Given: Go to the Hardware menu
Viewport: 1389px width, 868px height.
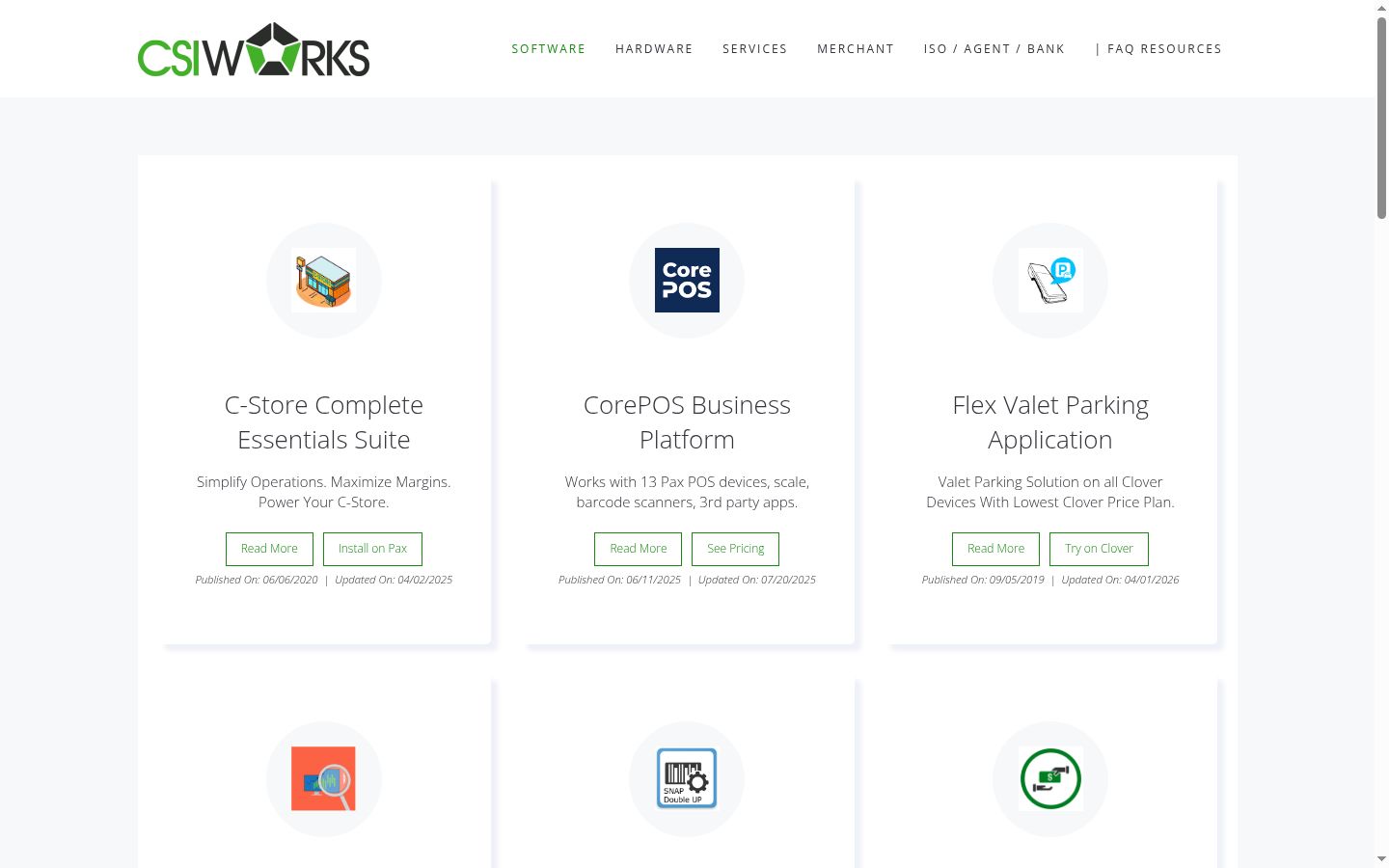Looking at the screenshot, I should click(654, 49).
